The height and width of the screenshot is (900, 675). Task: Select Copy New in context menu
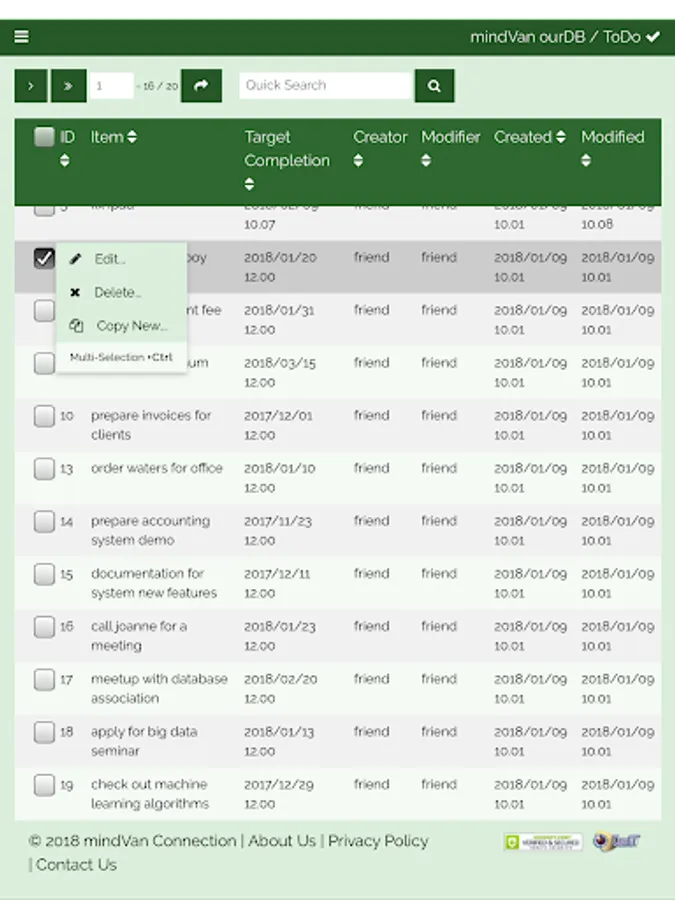pos(131,325)
